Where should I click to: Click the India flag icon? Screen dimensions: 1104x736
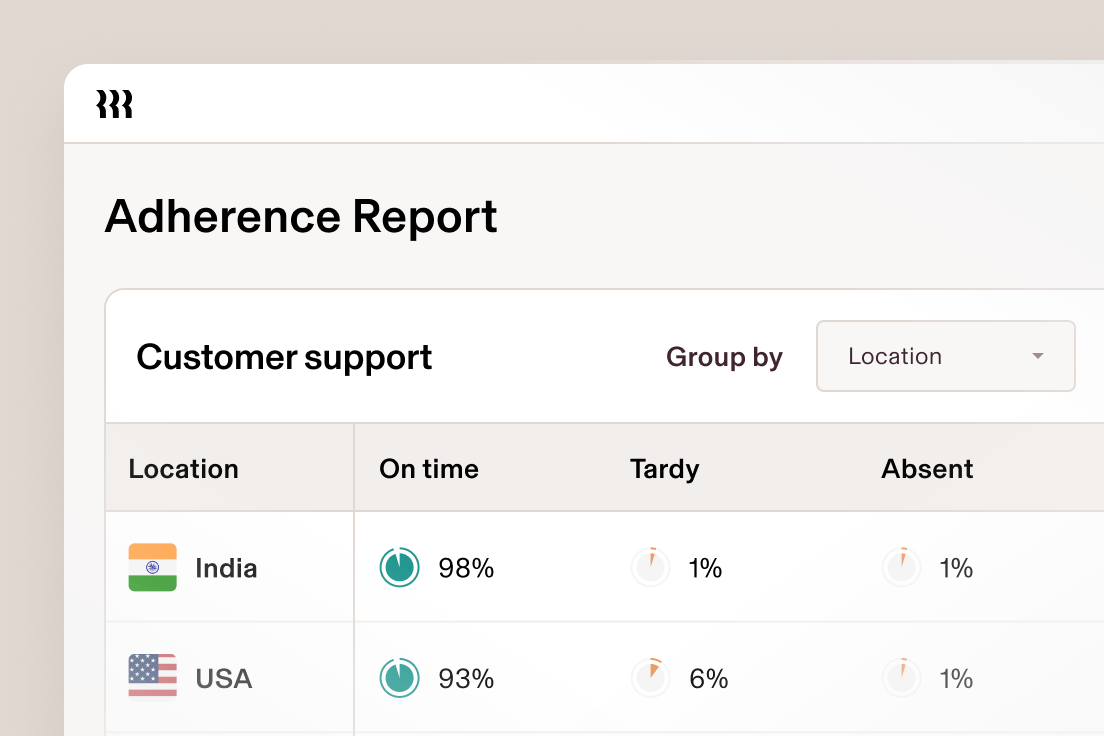(x=152, y=568)
